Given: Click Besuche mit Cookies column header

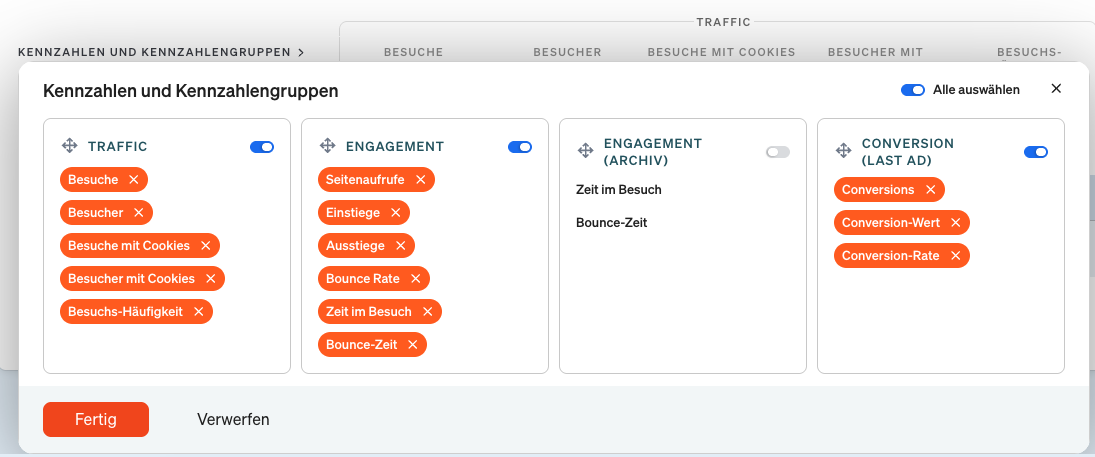Looking at the screenshot, I should click(x=721, y=52).
